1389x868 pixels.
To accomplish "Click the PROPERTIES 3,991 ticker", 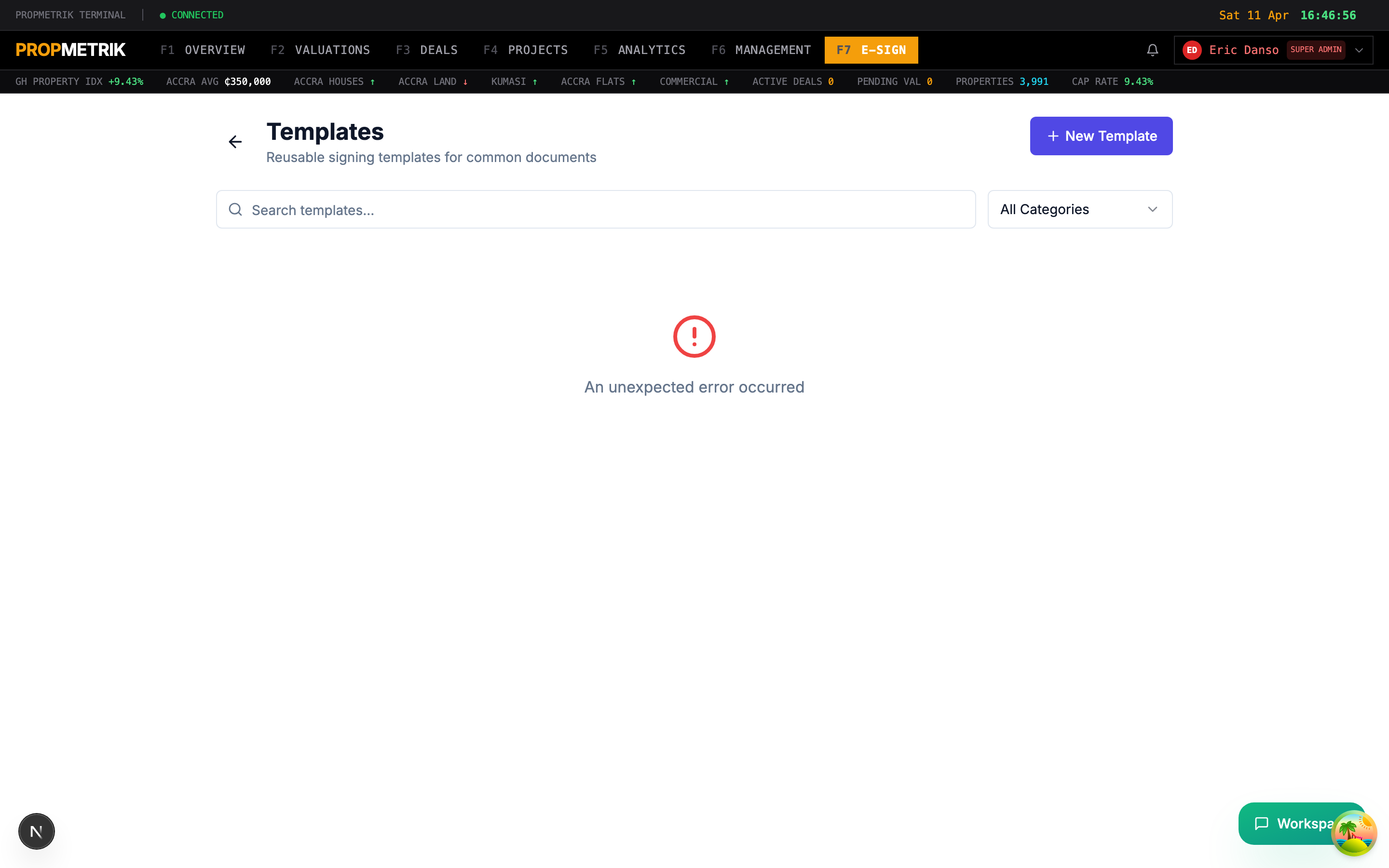I will click(1002, 81).
